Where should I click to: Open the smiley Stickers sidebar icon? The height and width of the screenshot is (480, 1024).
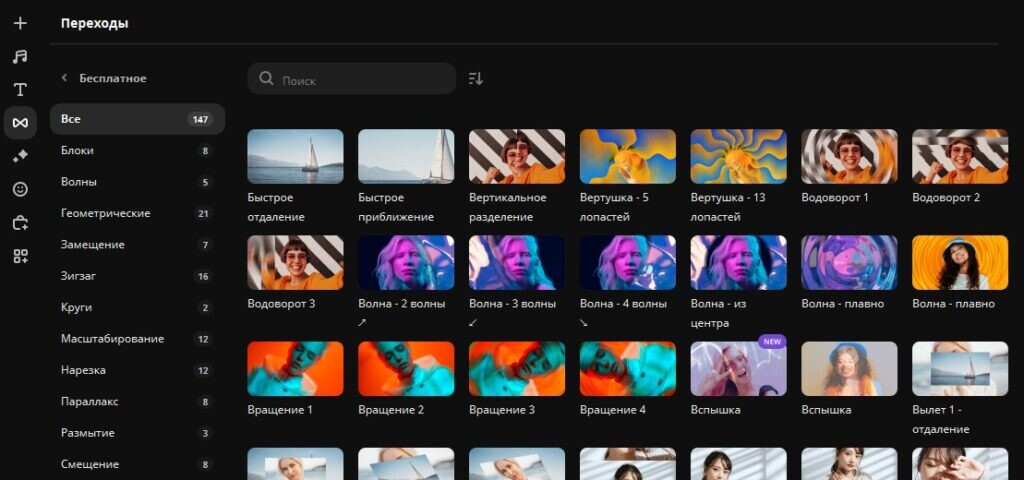click(20, 189)
